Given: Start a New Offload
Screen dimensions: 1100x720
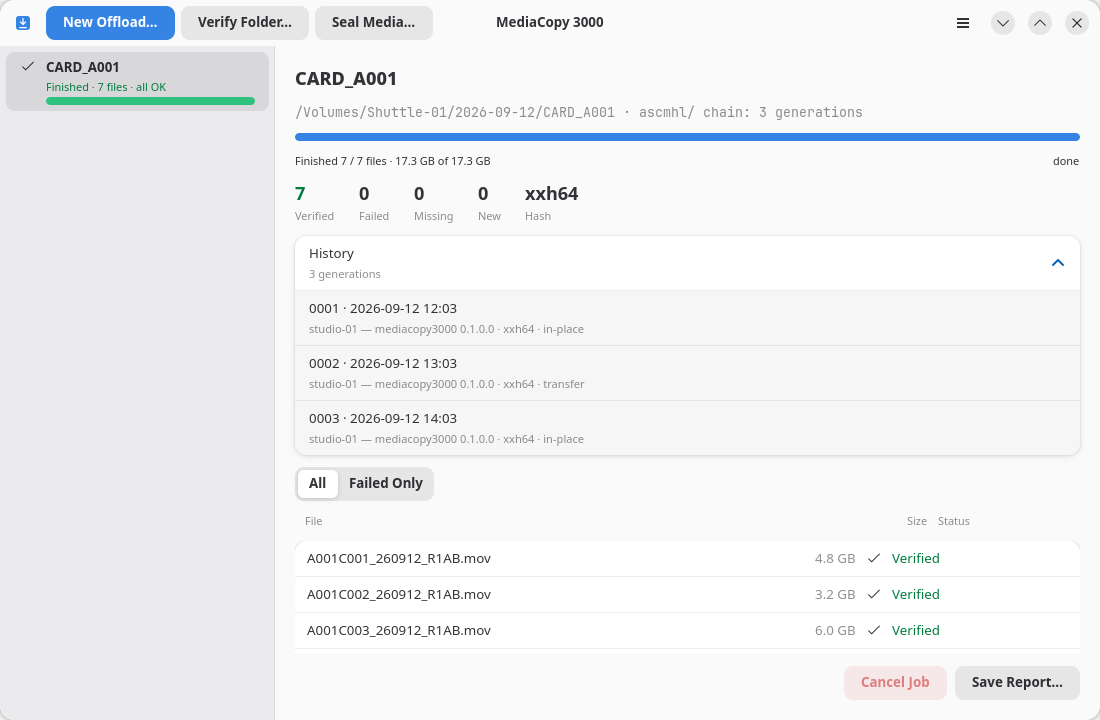Looking at the screenshot, I should click(x=110, y=23).
